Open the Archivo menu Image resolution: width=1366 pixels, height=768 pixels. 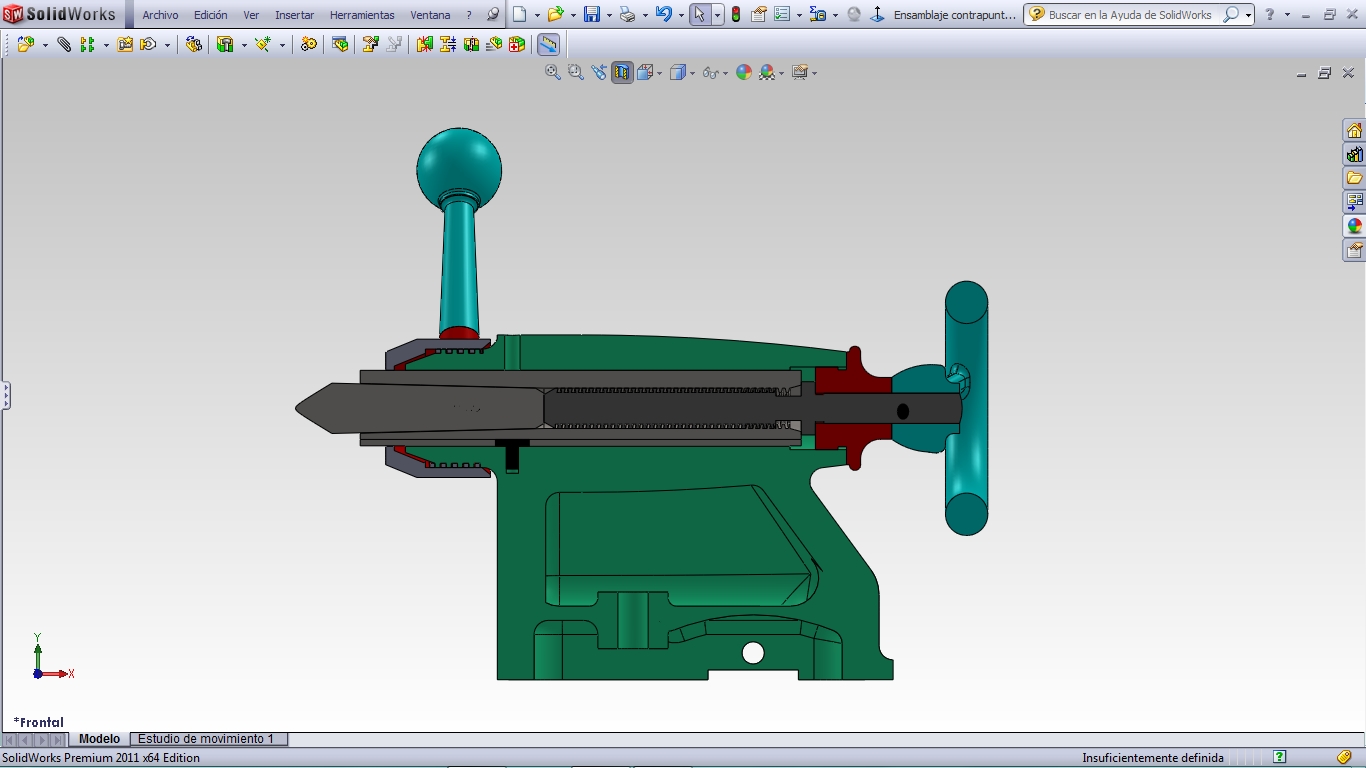(160, 15)
